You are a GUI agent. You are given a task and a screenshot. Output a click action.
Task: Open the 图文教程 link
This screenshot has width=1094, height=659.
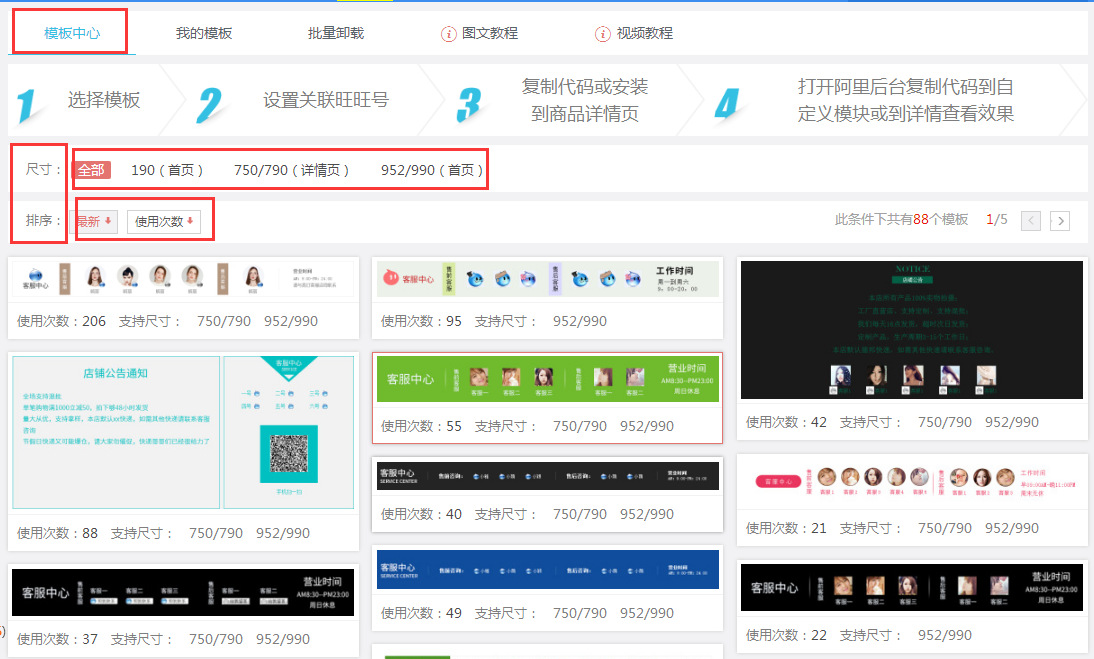pos(490,33)
